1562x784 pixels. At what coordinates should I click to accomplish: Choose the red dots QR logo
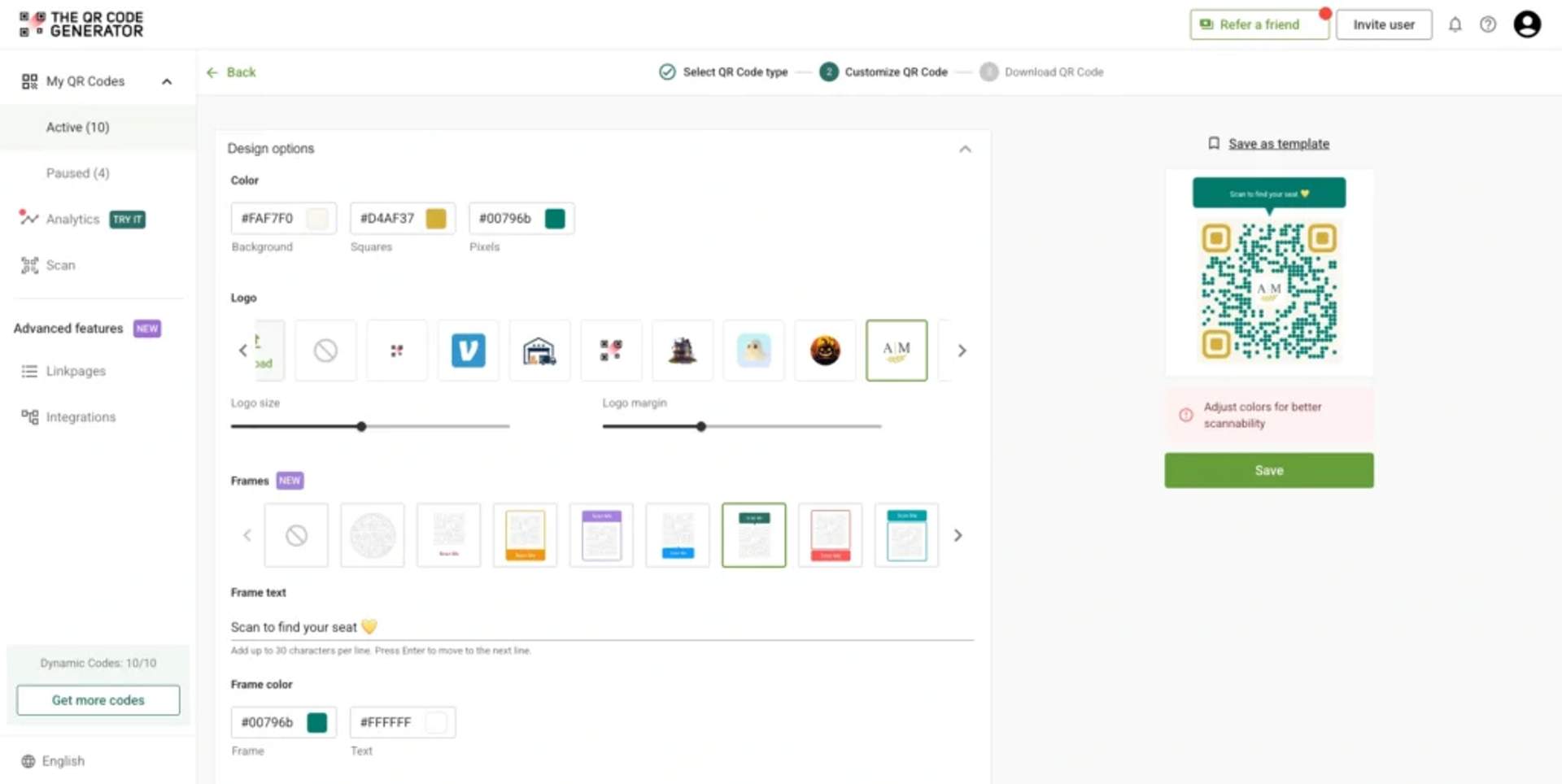click(397, 351)
